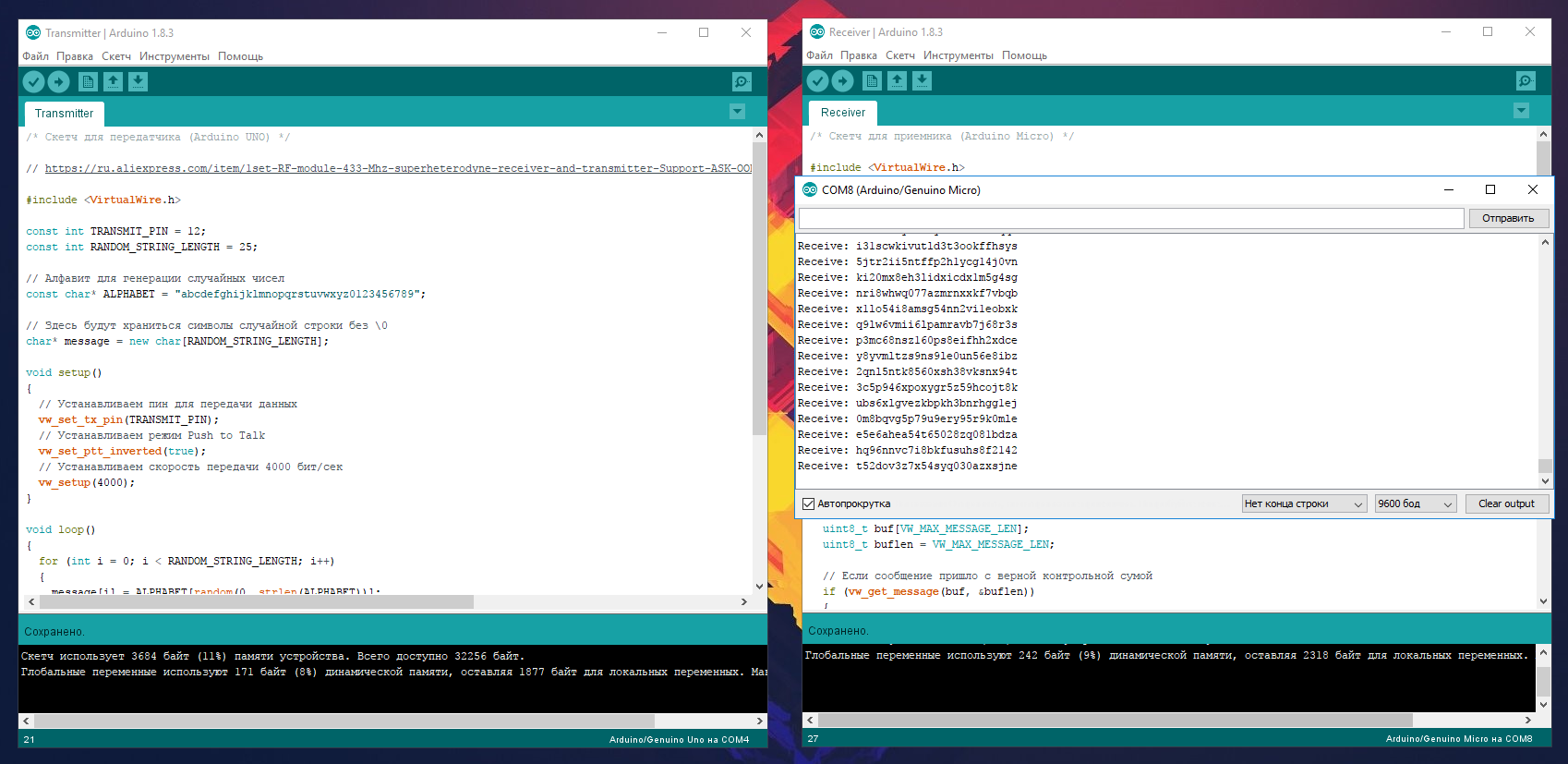Open baud rate dropdown '9600 бод'
Screen dimensions: 1568x764
[1416, 503]
